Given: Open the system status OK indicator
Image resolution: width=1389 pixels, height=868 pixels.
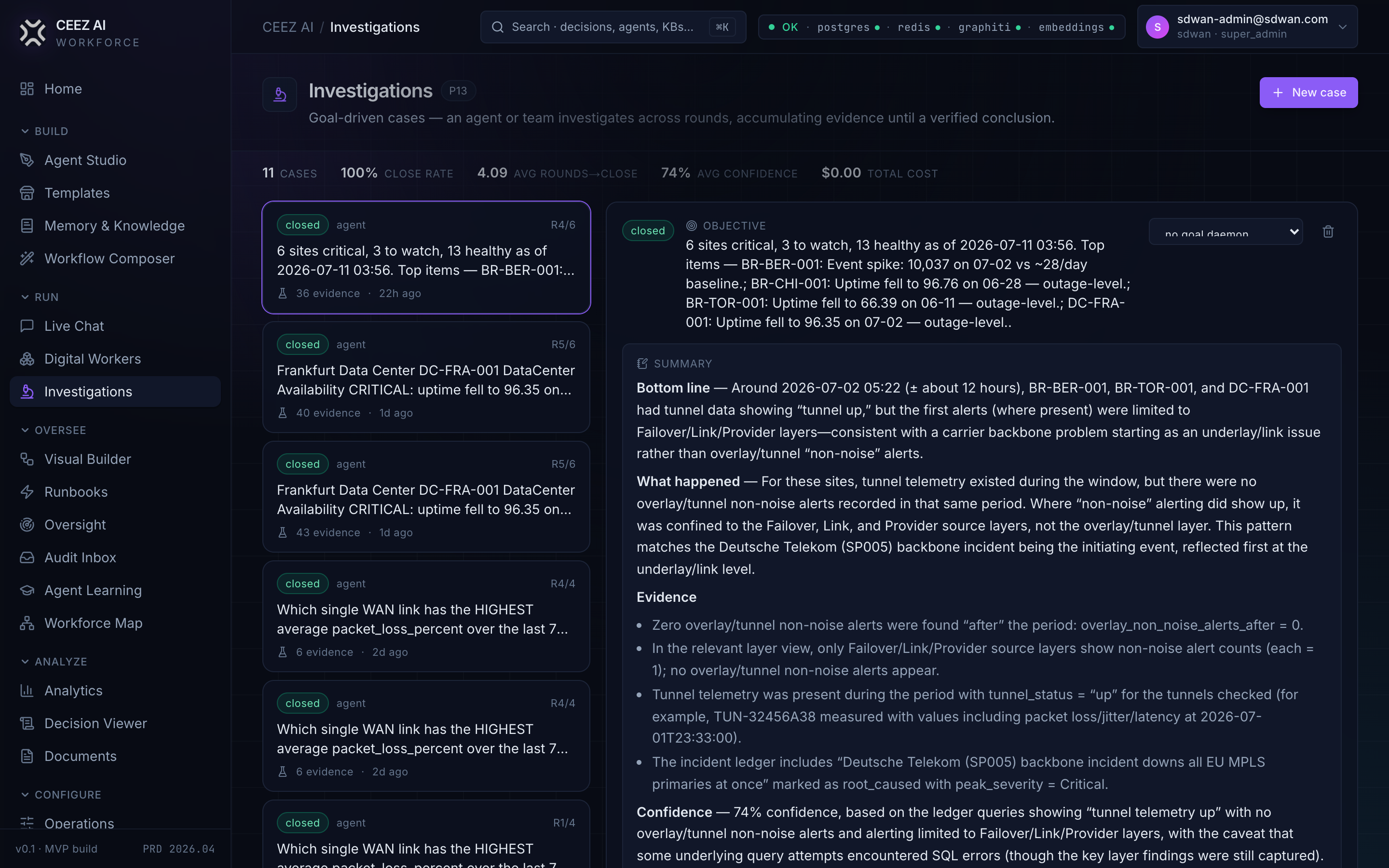Looking at the screenshot, I should [x=783, y=27].
